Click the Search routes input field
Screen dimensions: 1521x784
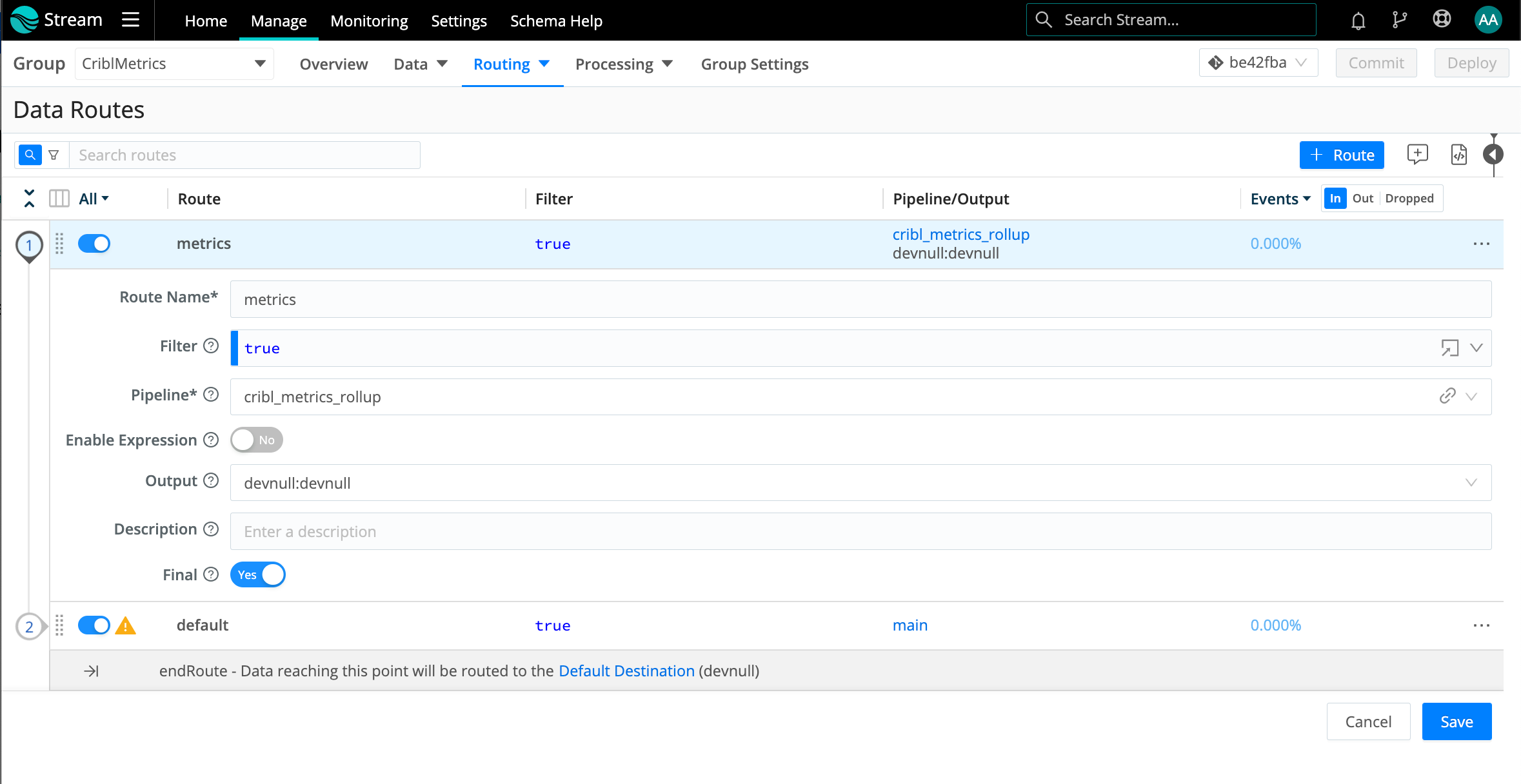245,155
